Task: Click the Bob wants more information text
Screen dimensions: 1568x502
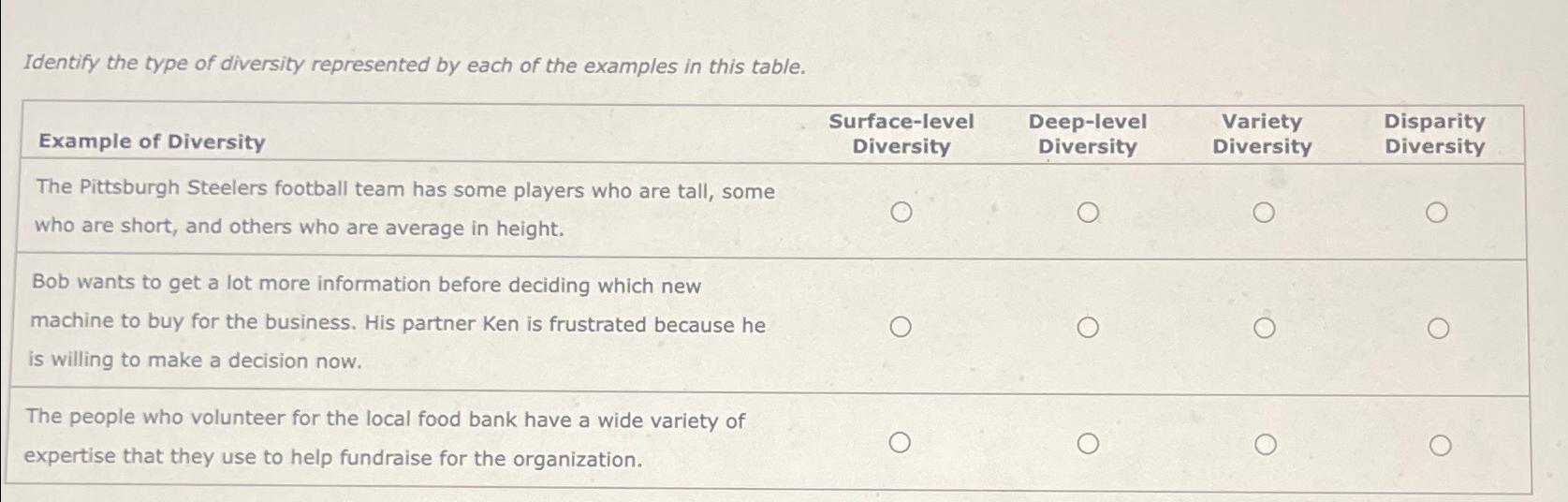Action: [x=398, y=323]
